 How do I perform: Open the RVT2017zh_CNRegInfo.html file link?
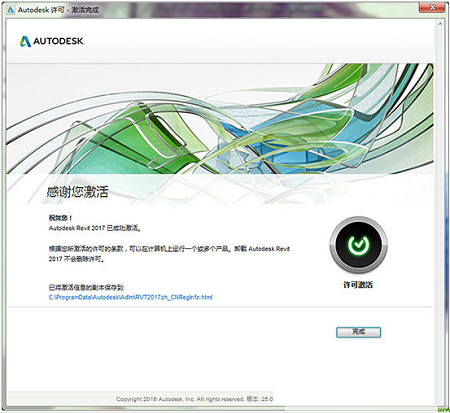[130, 297]
